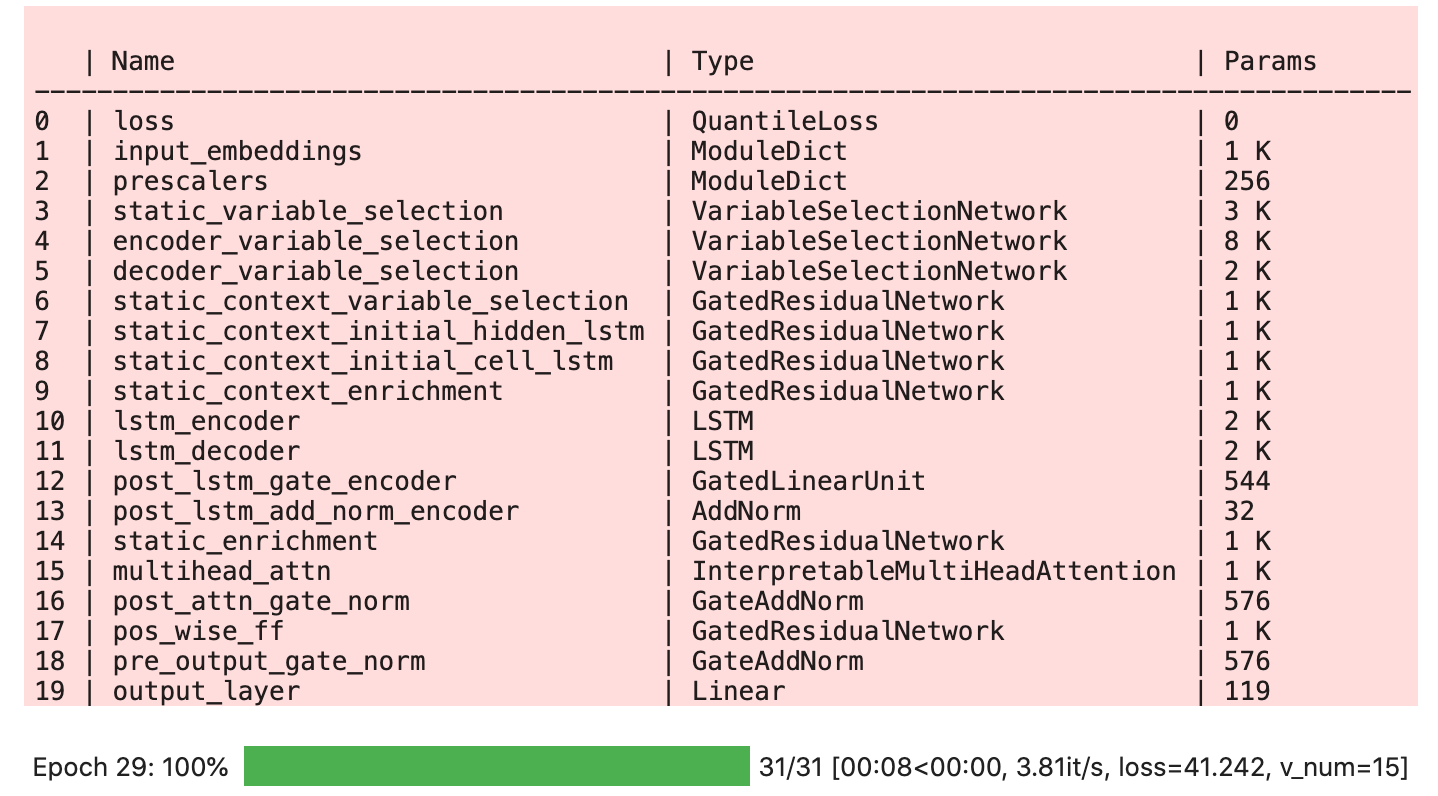Select the 'input_embeddings' row name
Image resolution: width=1438 pixels, height=796 pixels.
coord(237,151)
